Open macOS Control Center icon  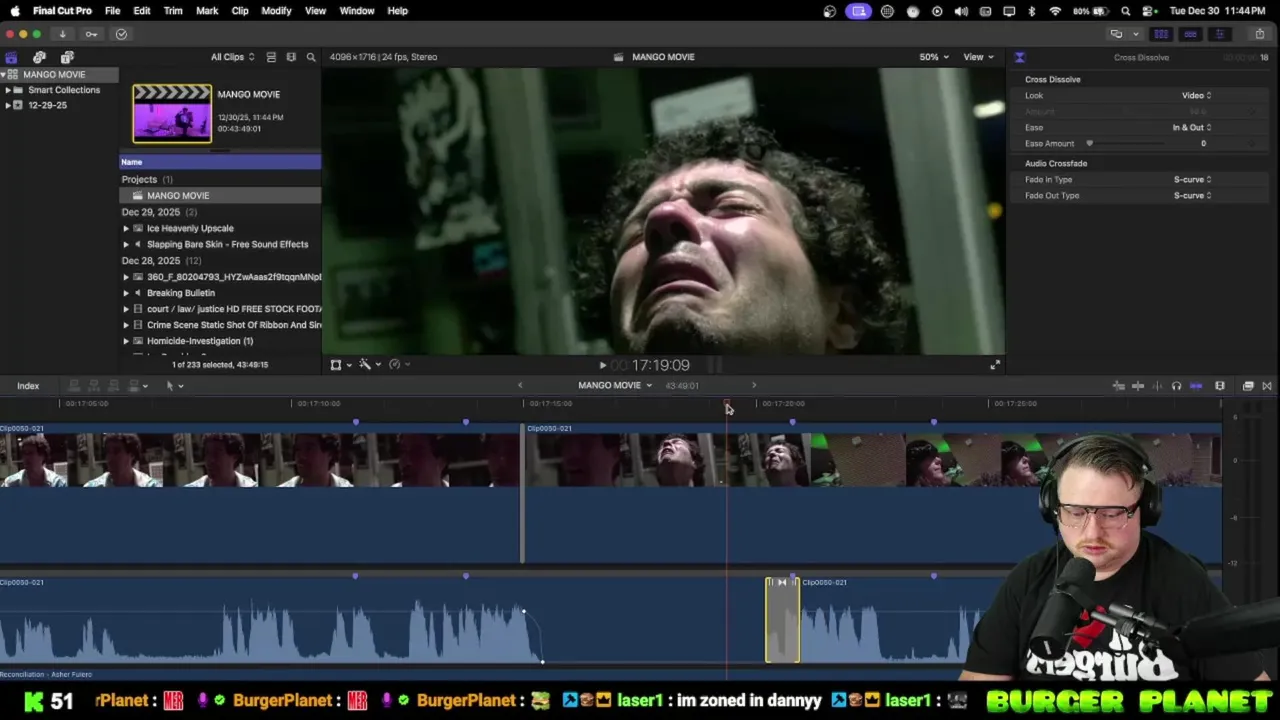tap(1147, 11)
